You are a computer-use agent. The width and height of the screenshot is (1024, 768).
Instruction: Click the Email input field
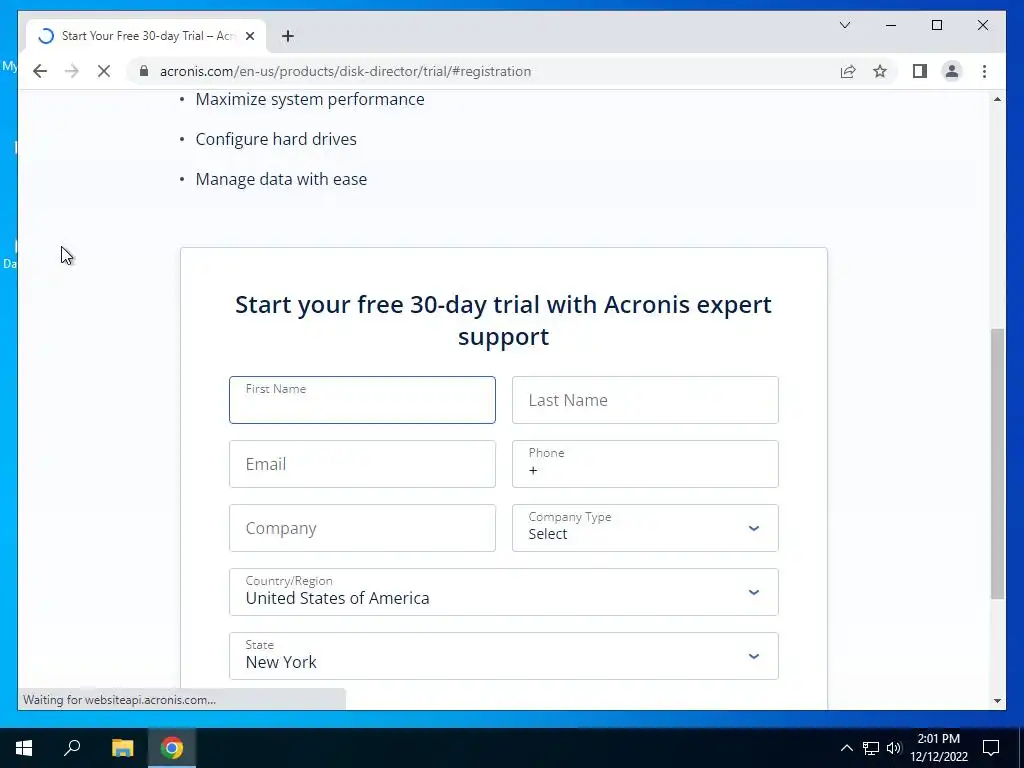coord(362,464)
